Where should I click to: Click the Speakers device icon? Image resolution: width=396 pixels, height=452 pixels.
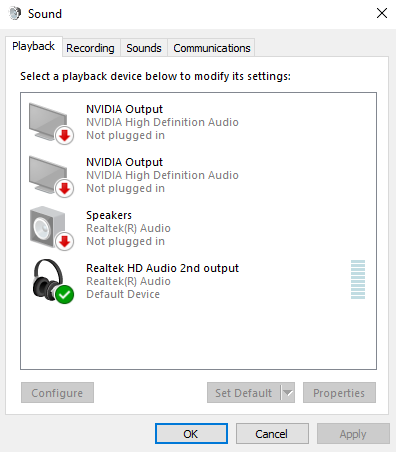pyautogui.click(x=51, y=229)
